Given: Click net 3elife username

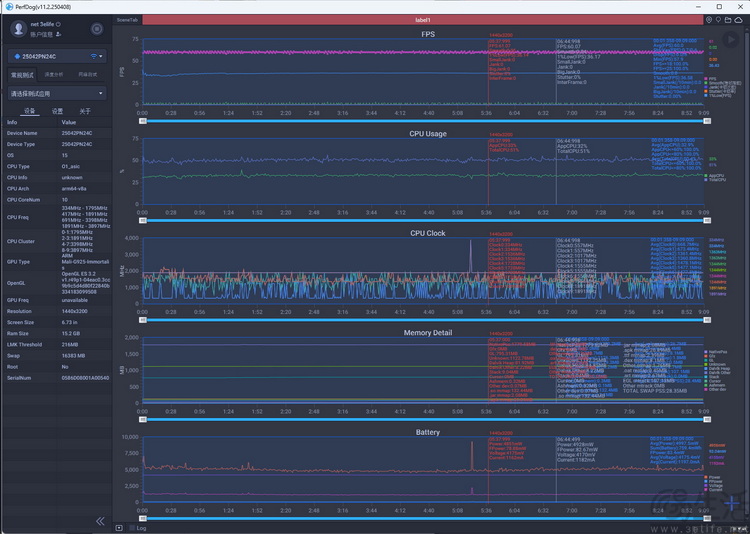Looking at the screenshot, I should [x=42, y=24].
